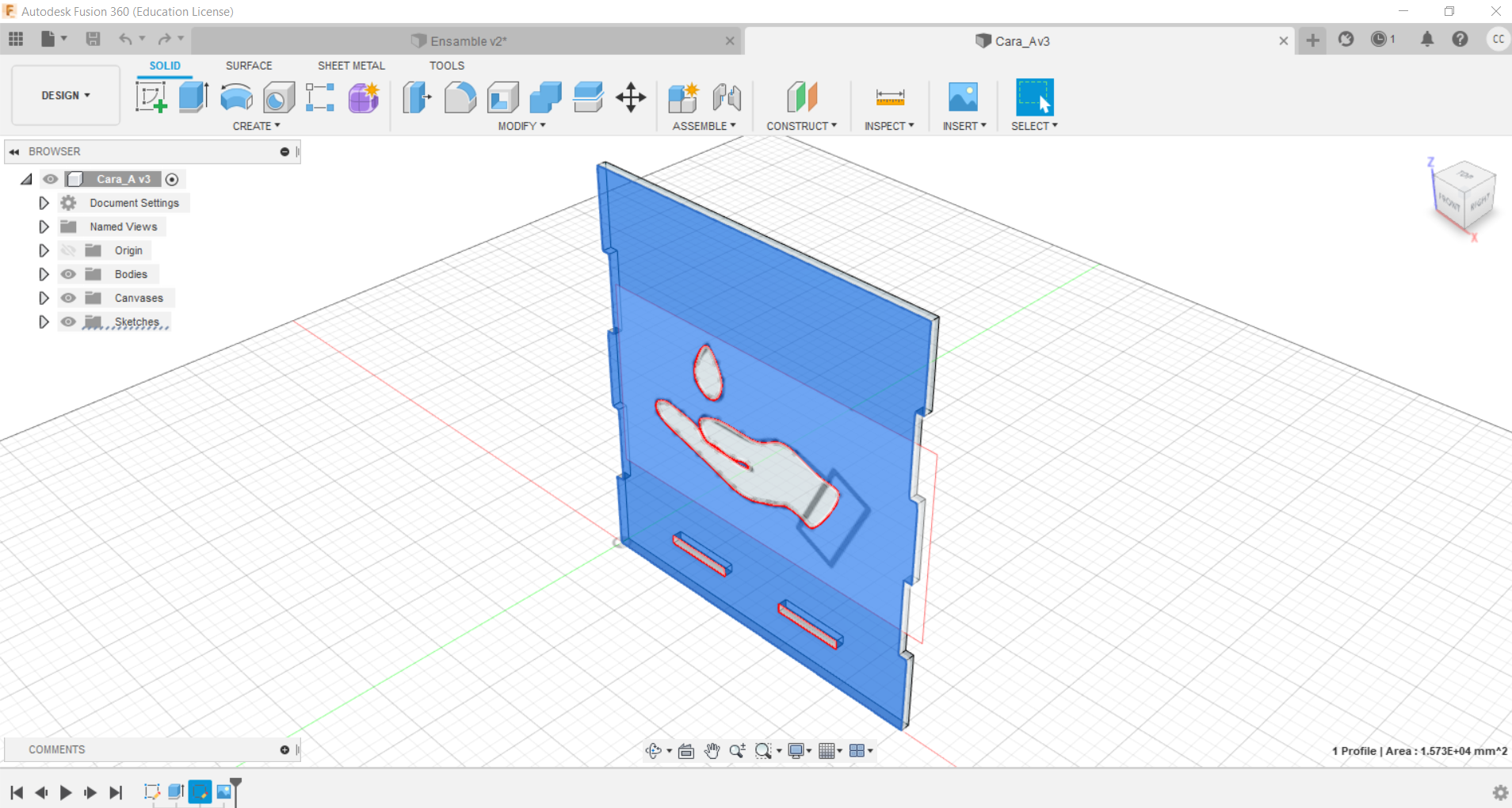
Task: Open the CONSTRUCT dropdown menu
Action: [x=801, y=126]
